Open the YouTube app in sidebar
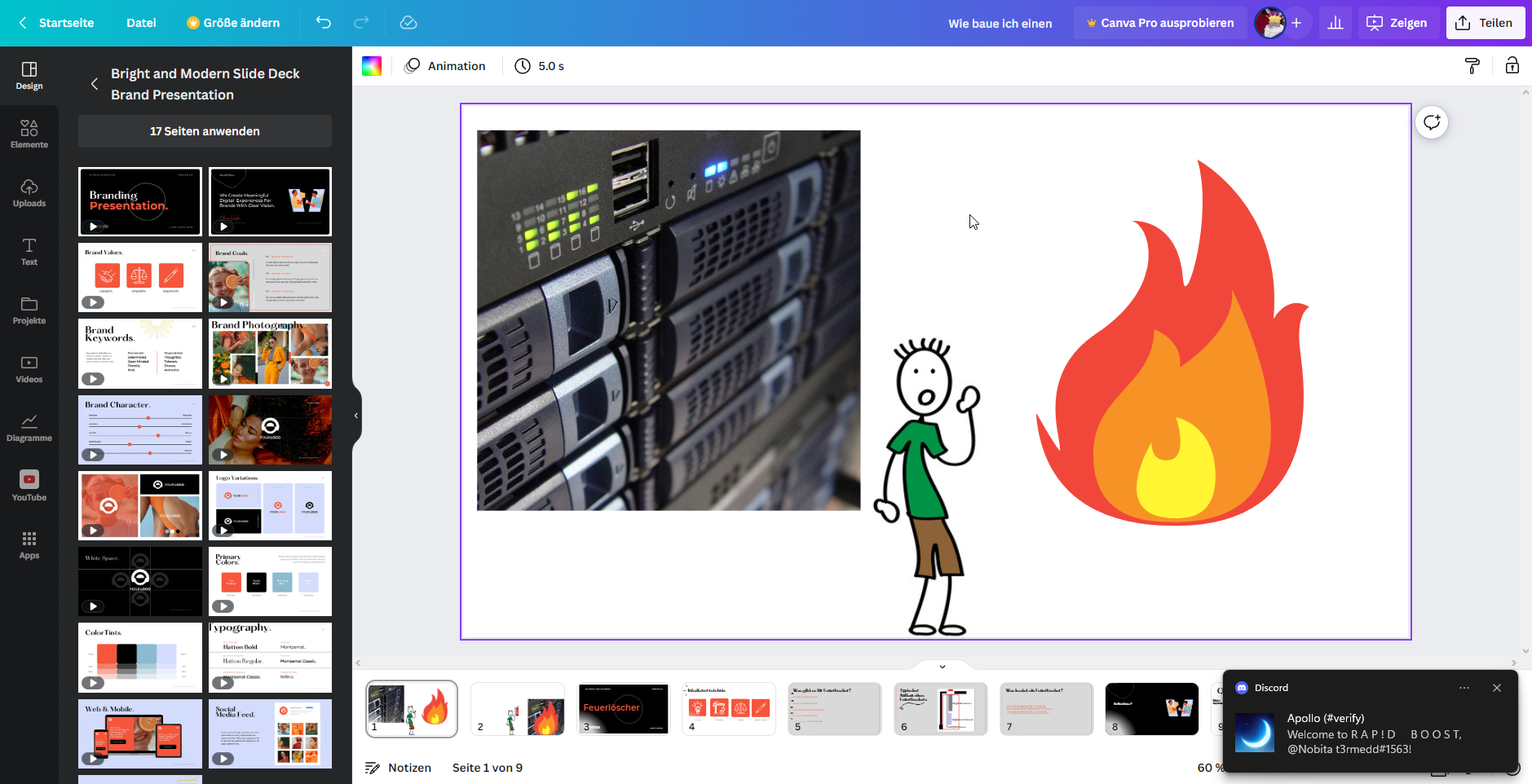 (29, 486)
